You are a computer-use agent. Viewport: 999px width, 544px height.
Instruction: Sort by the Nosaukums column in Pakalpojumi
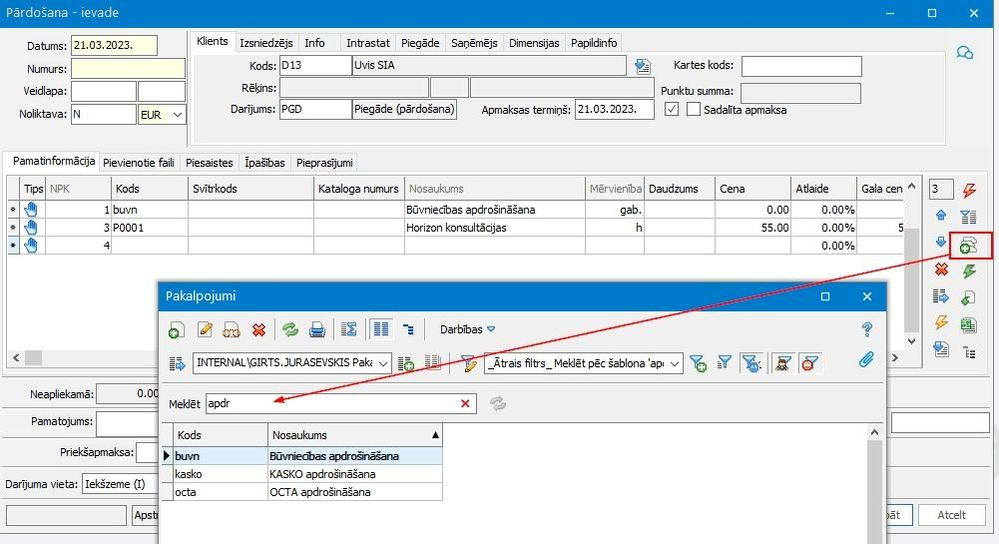(355, 435)
